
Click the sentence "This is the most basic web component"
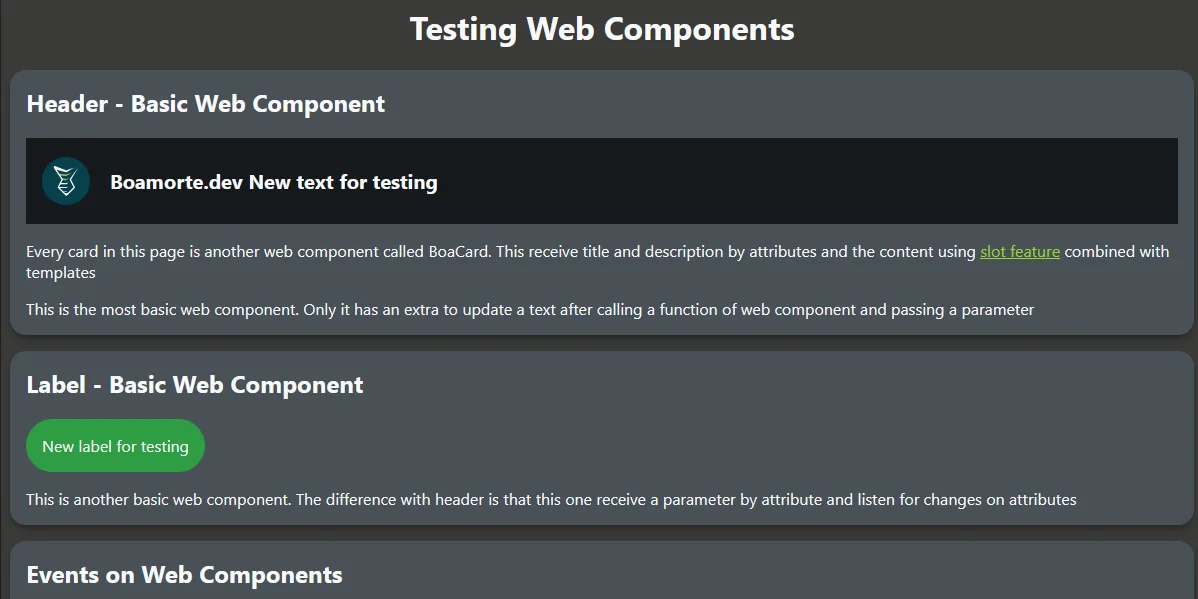pyautogui.click(x=160, y=310)
